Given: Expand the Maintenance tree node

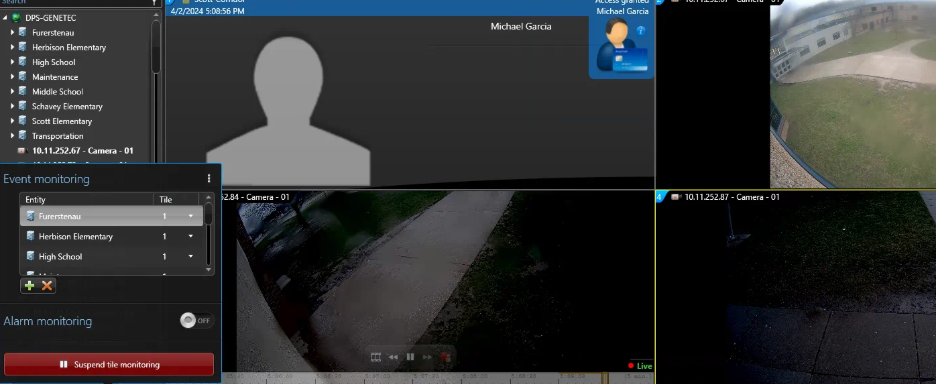Looking at the screenshot, I should click(12, 76).
